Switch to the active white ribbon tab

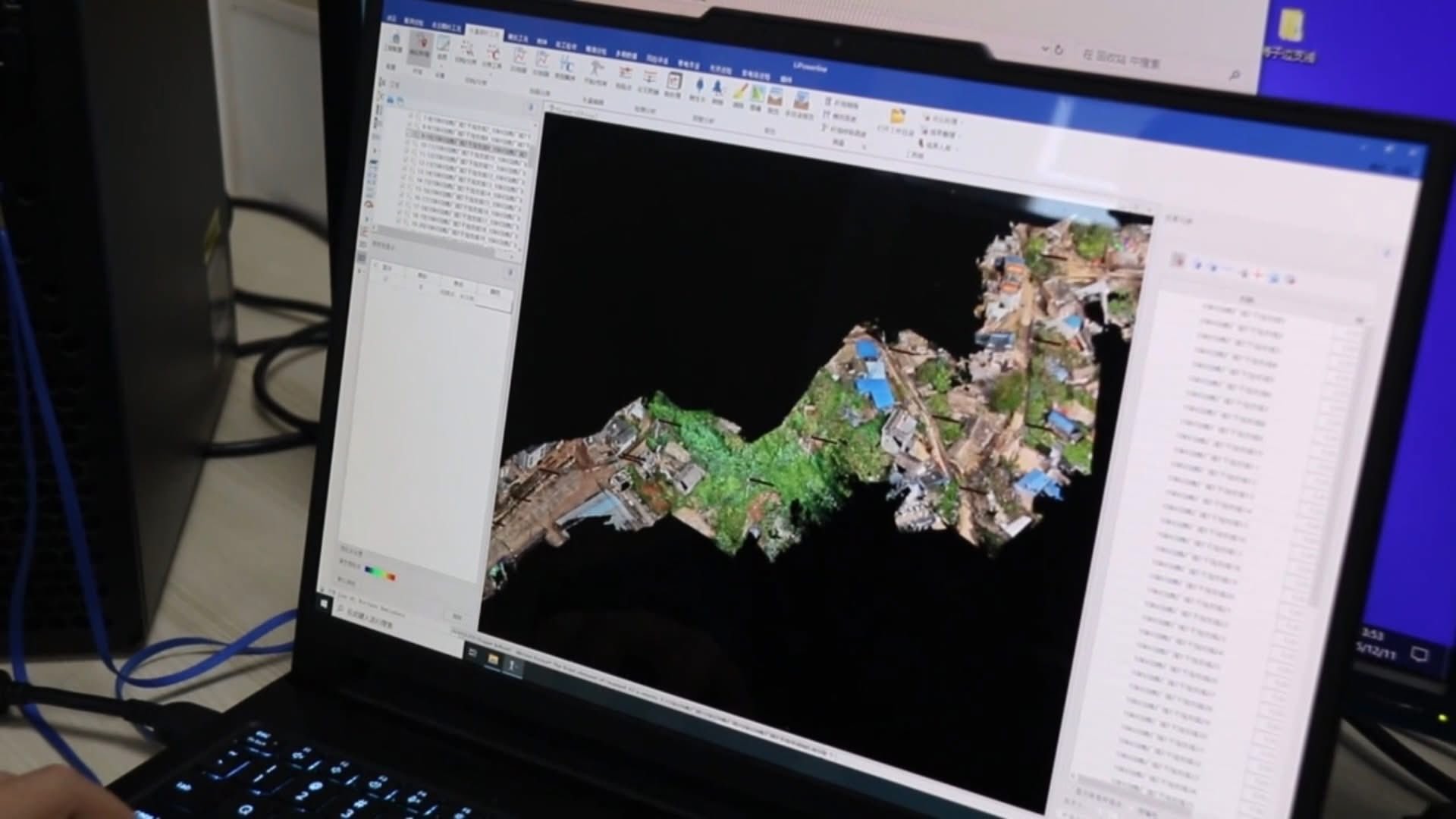[485, 31]
